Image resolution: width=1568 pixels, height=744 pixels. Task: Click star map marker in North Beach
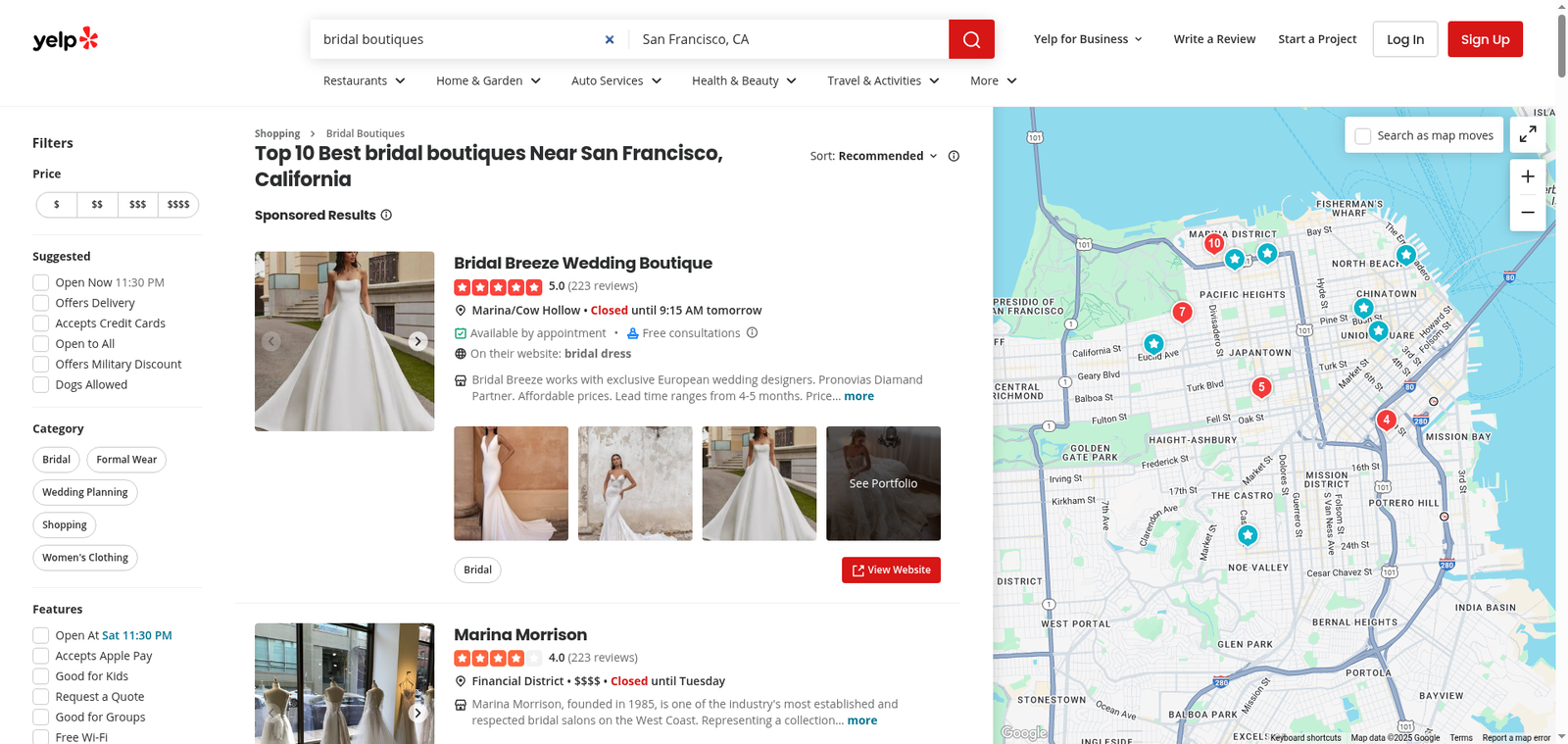(x=1405, y=255)
